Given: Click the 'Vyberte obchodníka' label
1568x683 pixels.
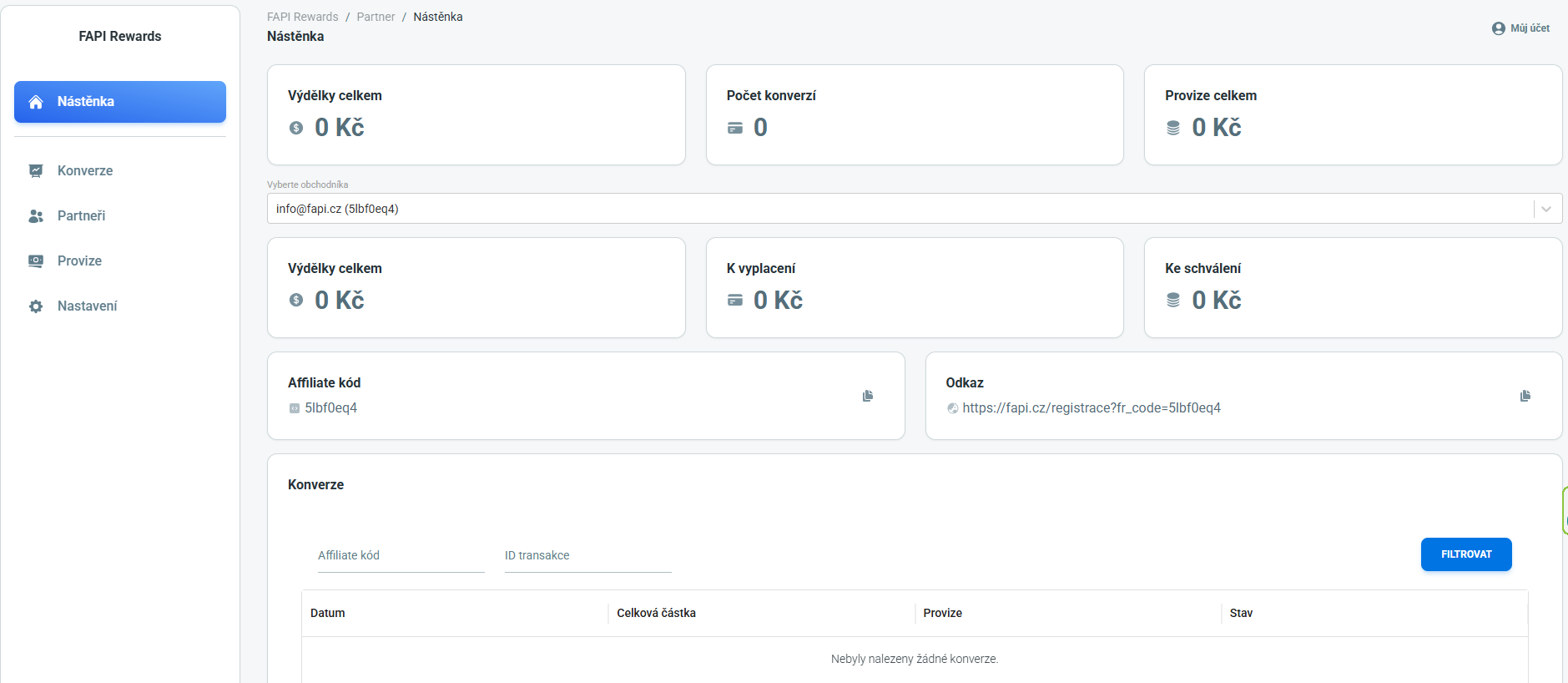Looking at the screenshot, I should tap(308, 185).
